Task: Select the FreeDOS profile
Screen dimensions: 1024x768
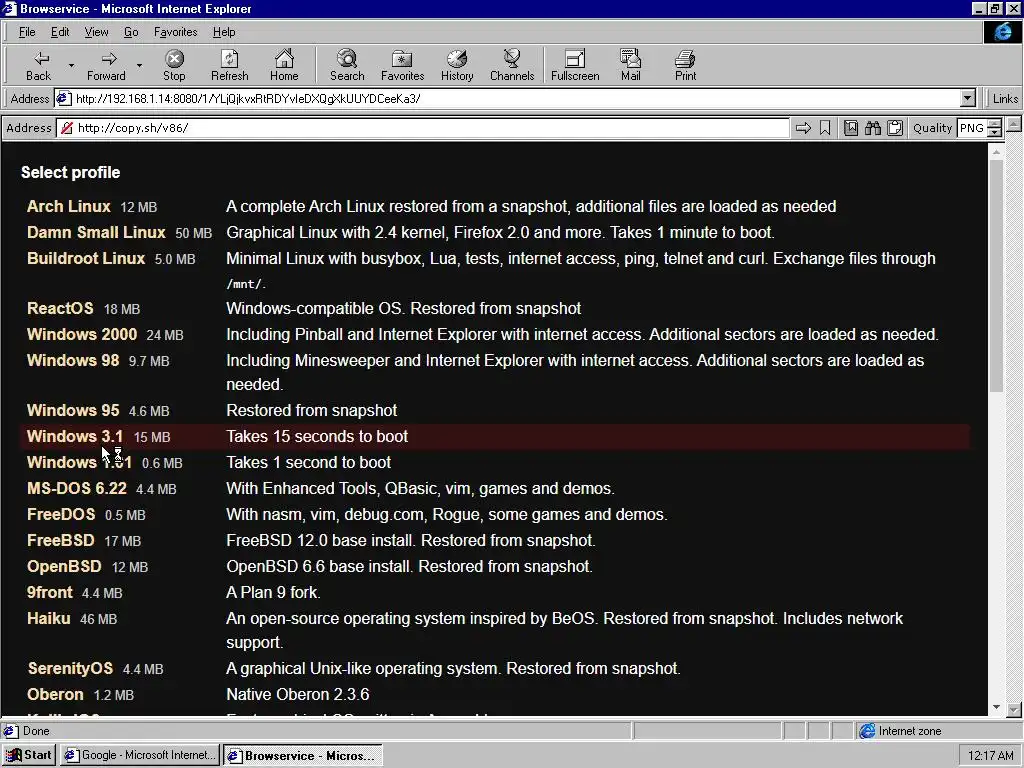Action: 61,515
